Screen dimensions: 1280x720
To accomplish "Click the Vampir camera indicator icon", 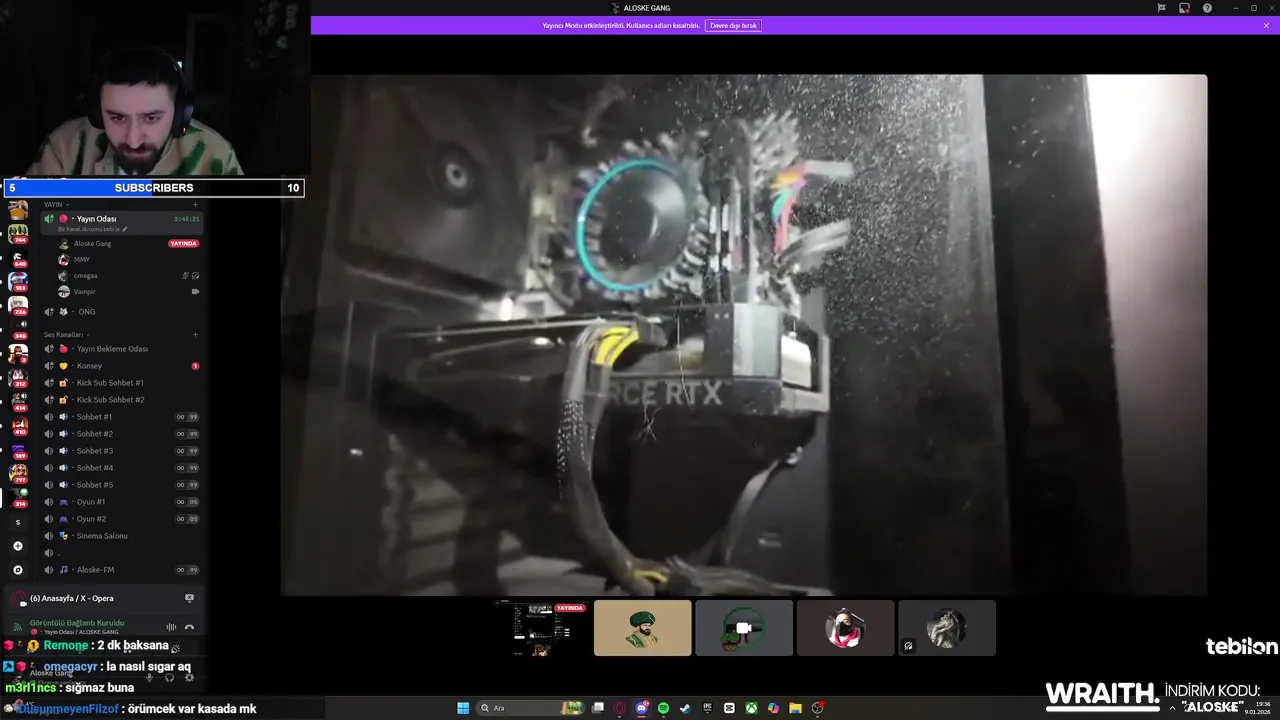I will pyautogui.click(x=195, y=291).
